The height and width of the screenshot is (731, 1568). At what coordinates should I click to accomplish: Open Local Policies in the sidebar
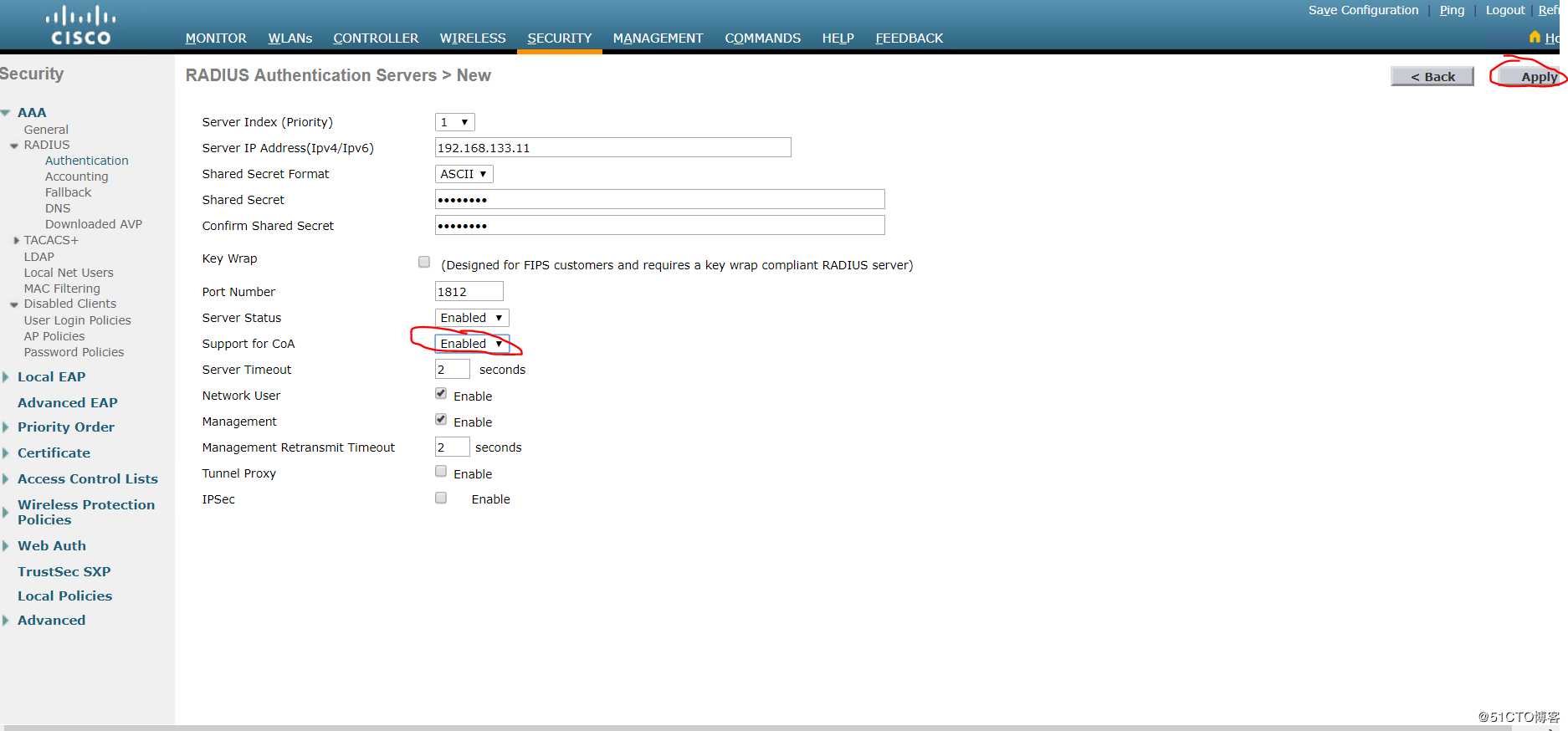65,596
